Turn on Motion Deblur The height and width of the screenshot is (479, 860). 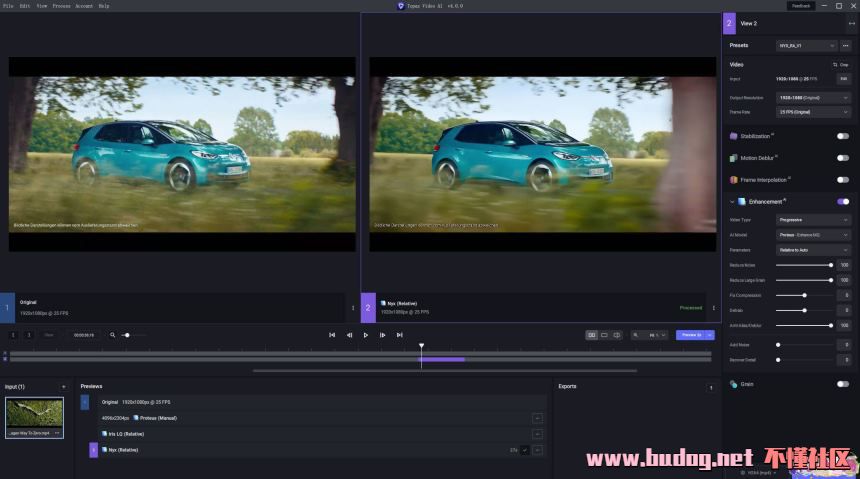pos(843,158)
